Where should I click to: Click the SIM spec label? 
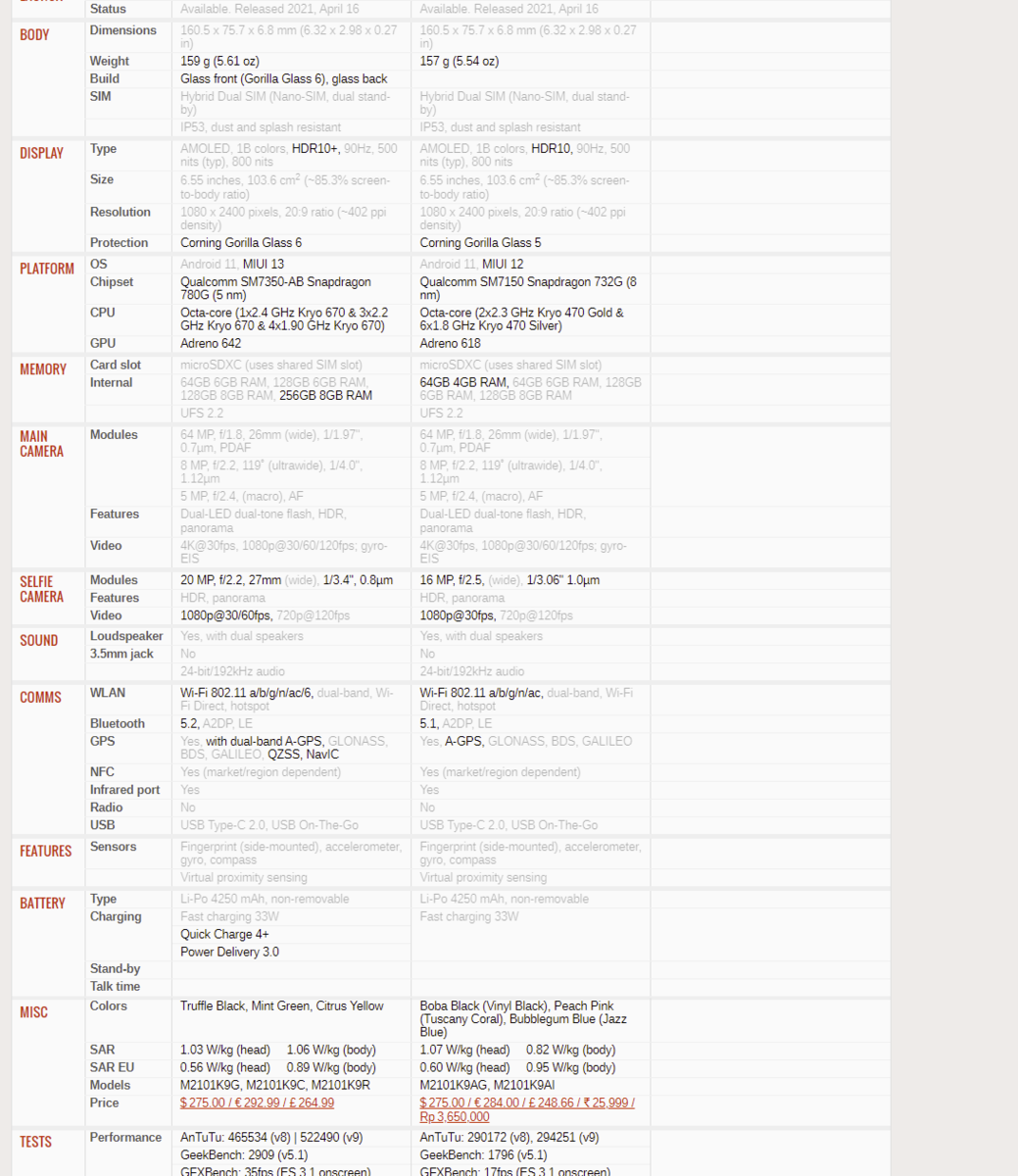[101, 96]
